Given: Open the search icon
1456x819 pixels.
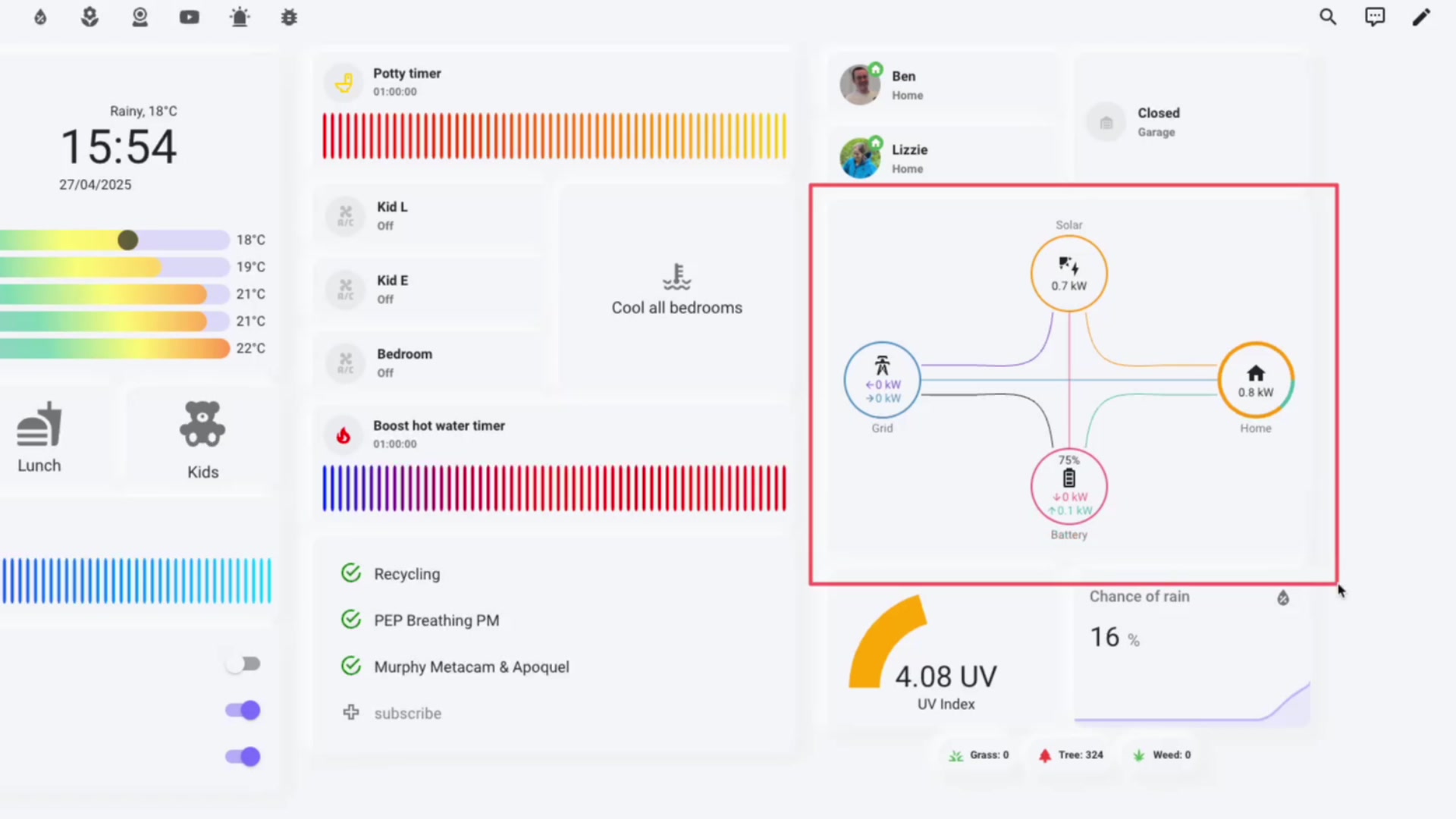Looking at the screenshot, I should 1328,17.
